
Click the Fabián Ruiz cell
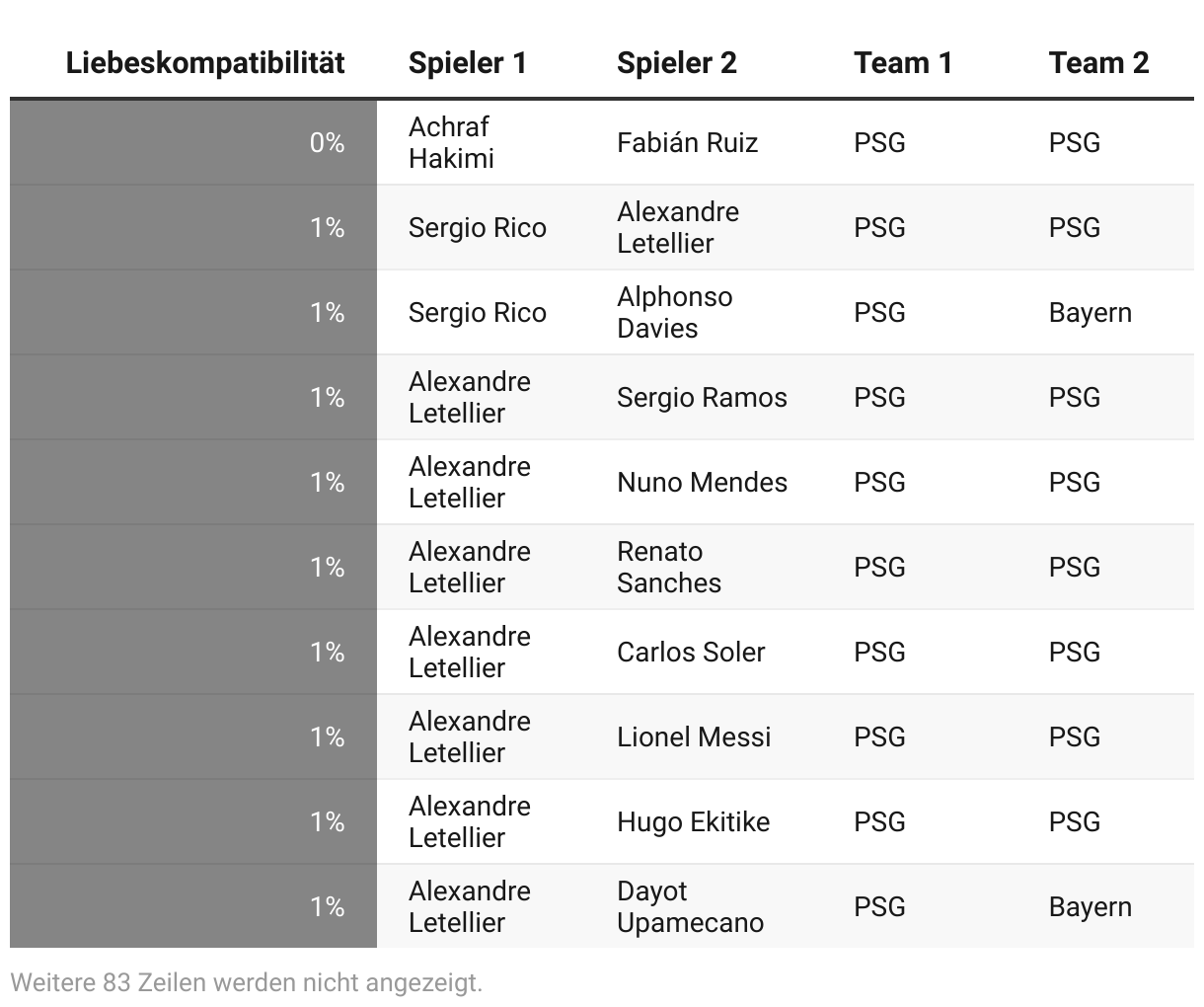(x=688, y=143)
